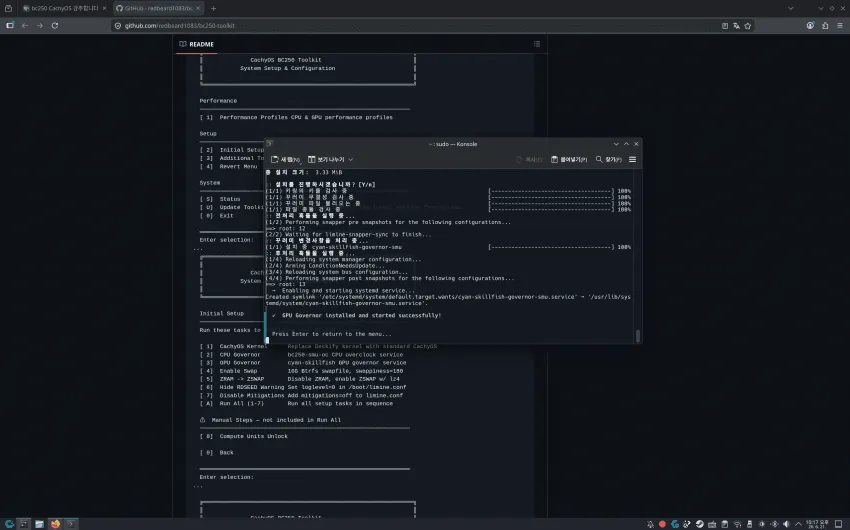Open the keyboard layout tray icon

pos(712,524)
